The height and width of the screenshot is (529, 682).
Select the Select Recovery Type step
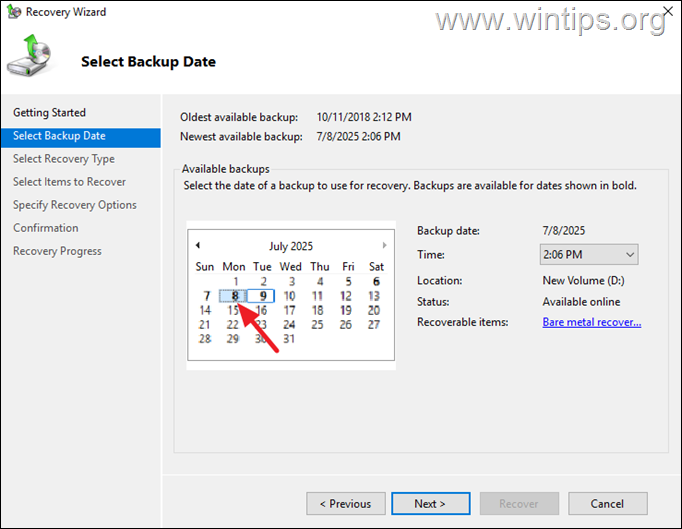[64, 159]
